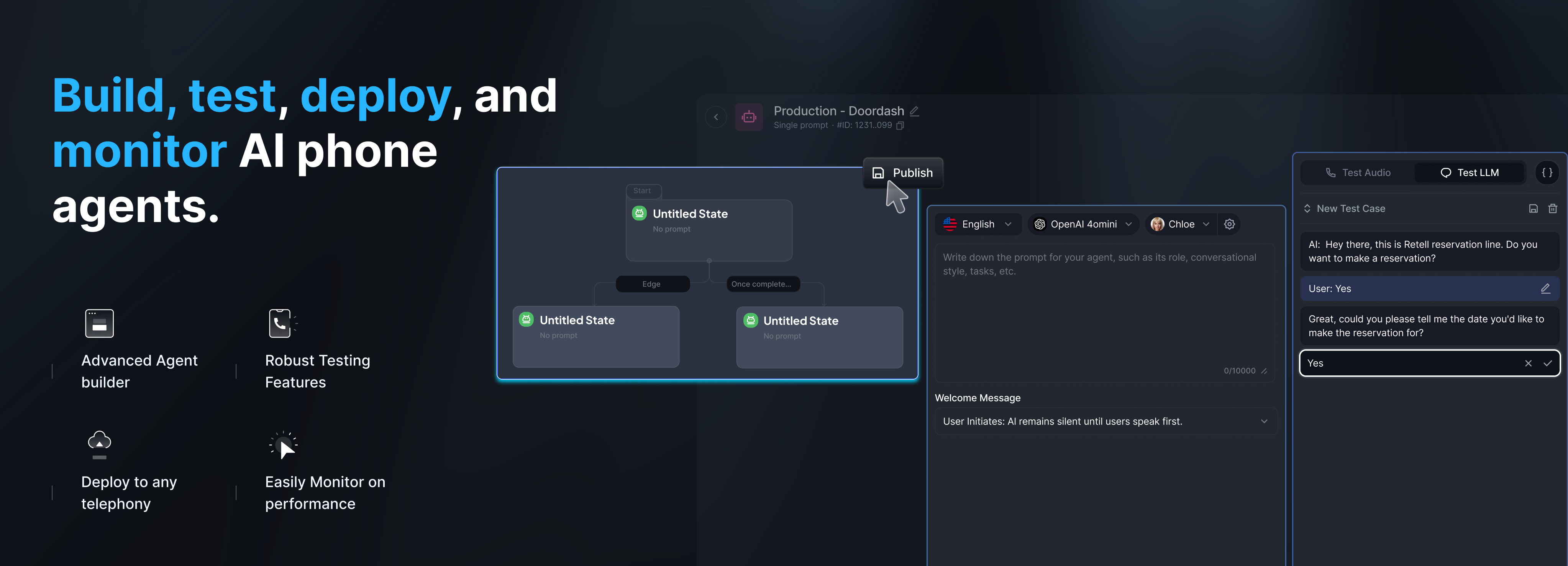Open the Chloe voice dropdown
This screenshot has width=1568, height=566.
(1180, 224)
